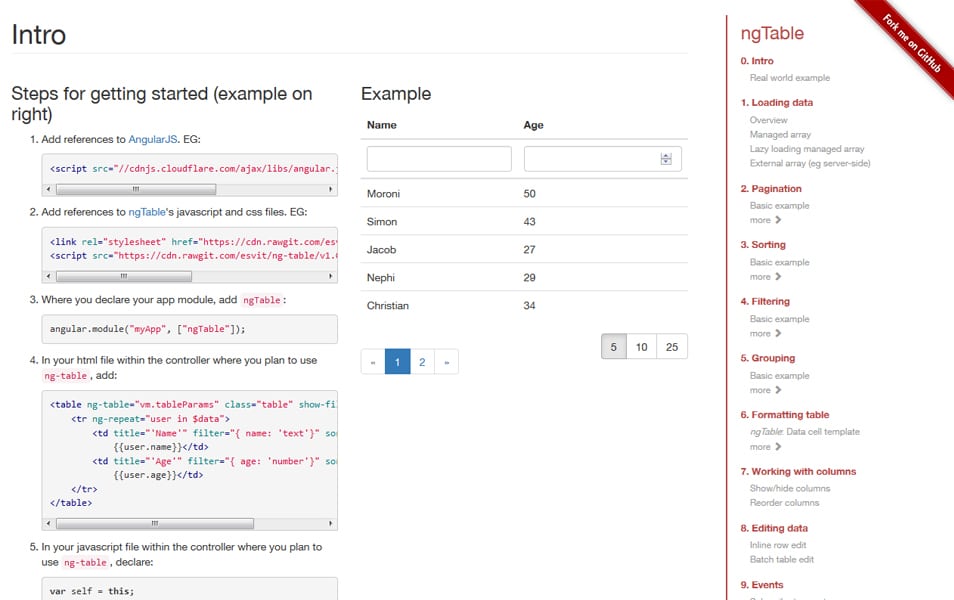
Task: Click scrollbar thumb of AngularJS script code block
Action: pyautogui.click(x=136, y=189)
